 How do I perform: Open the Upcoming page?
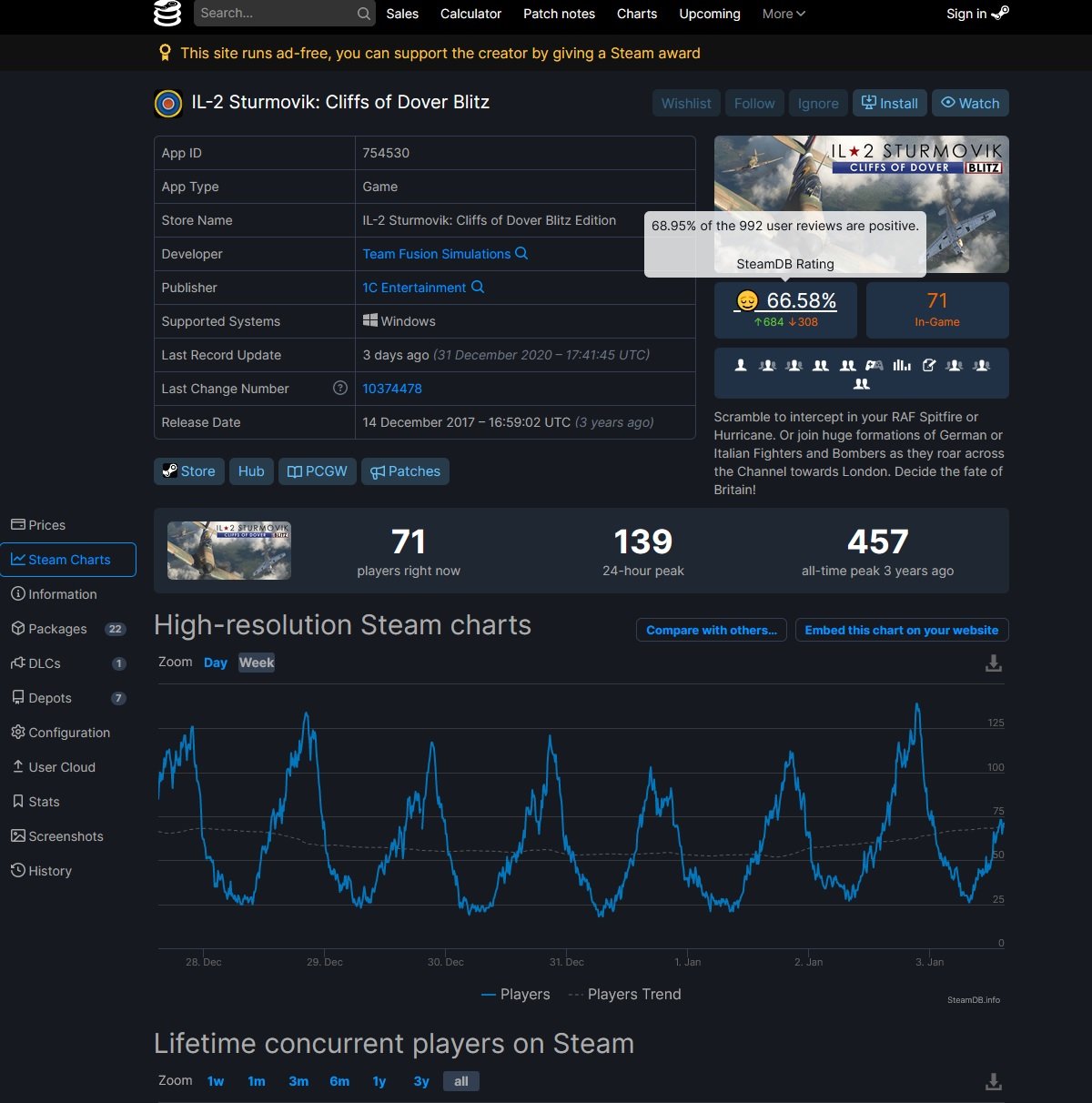tap(710, 14)
